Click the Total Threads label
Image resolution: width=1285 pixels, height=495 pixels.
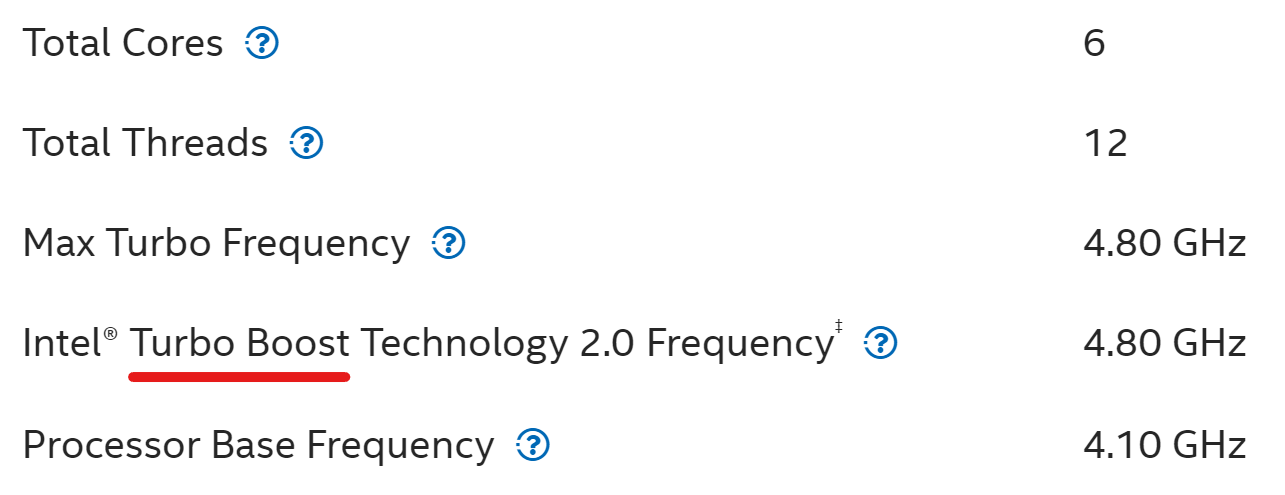(x=145, y=144)
